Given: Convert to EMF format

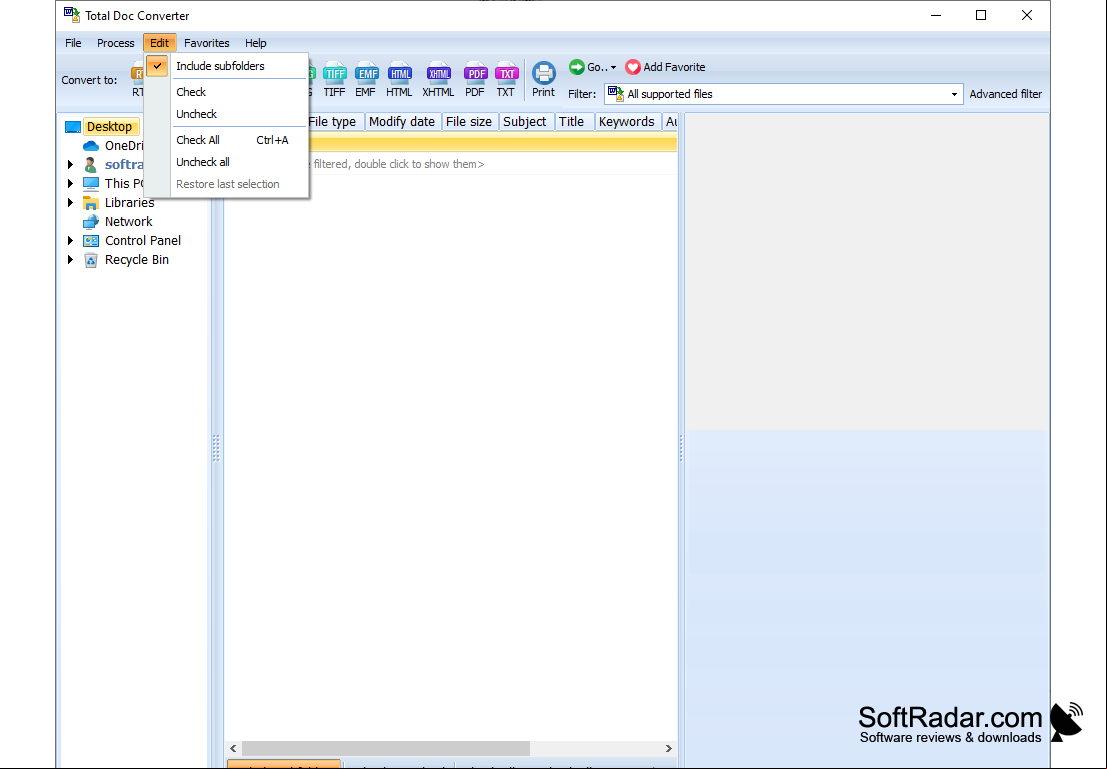Looking at the screenshot, I should (366, 79).
